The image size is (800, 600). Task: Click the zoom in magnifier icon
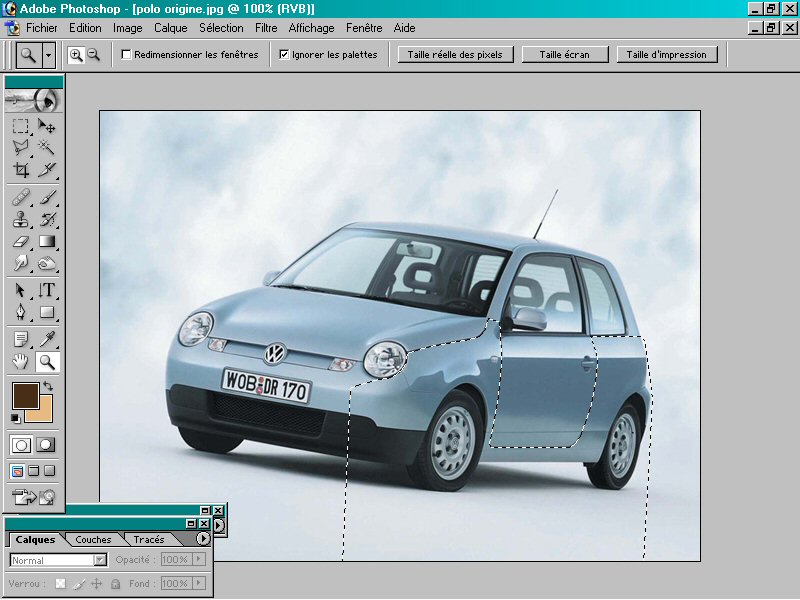[x=76, y=55]
